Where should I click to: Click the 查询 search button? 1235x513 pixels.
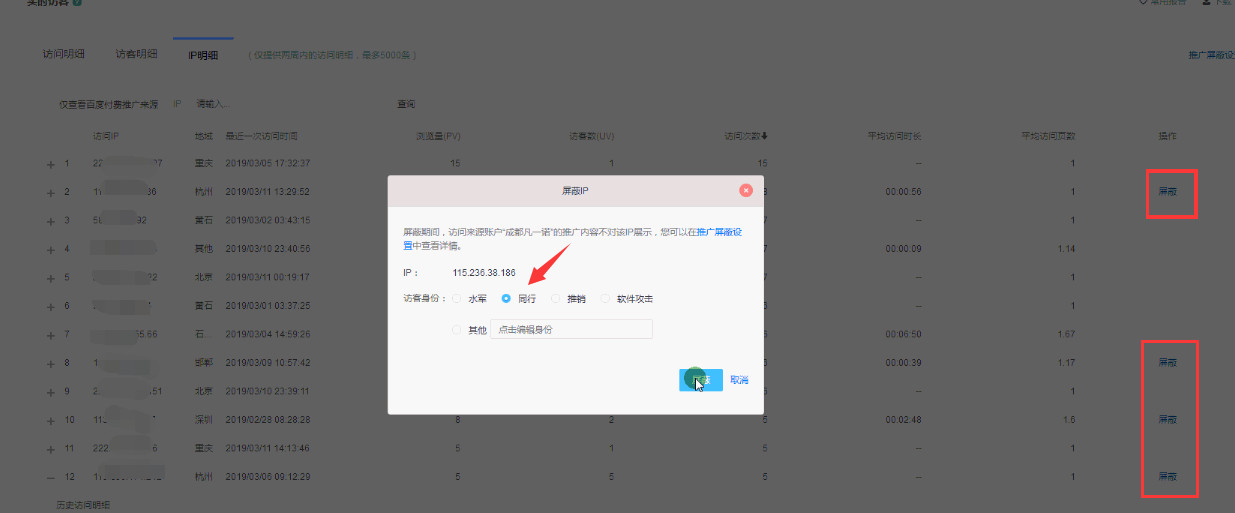coord(406,104)
